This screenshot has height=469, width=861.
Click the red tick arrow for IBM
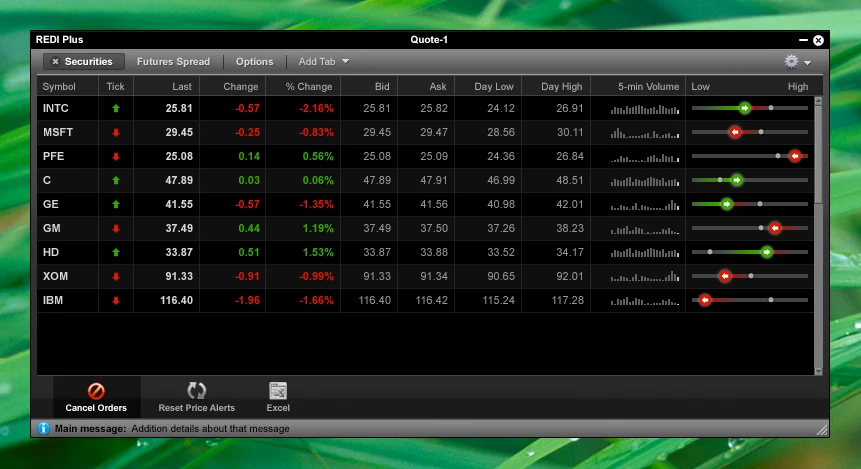[x=116, y=300]
